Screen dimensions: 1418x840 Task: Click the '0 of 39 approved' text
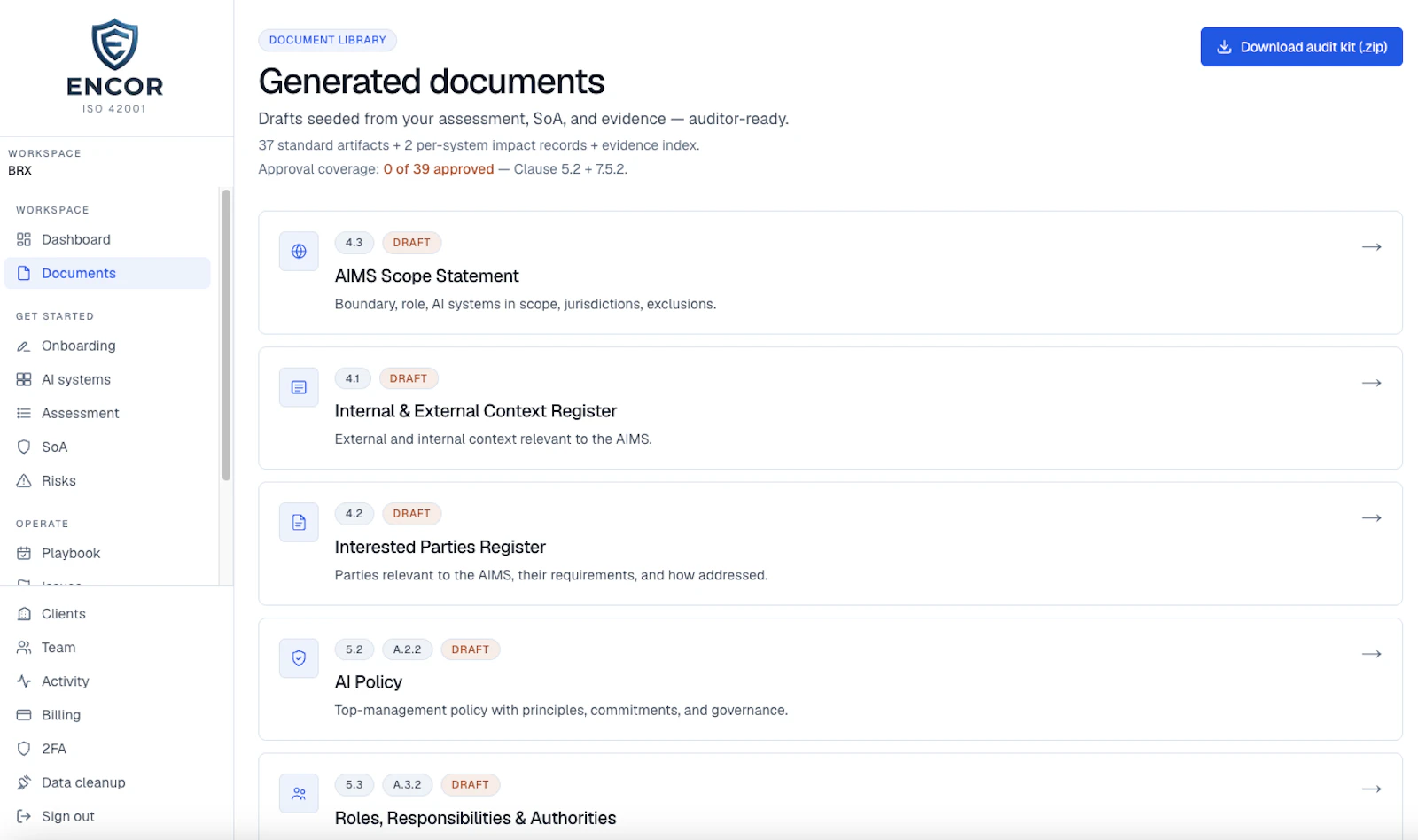pos(439,169)
